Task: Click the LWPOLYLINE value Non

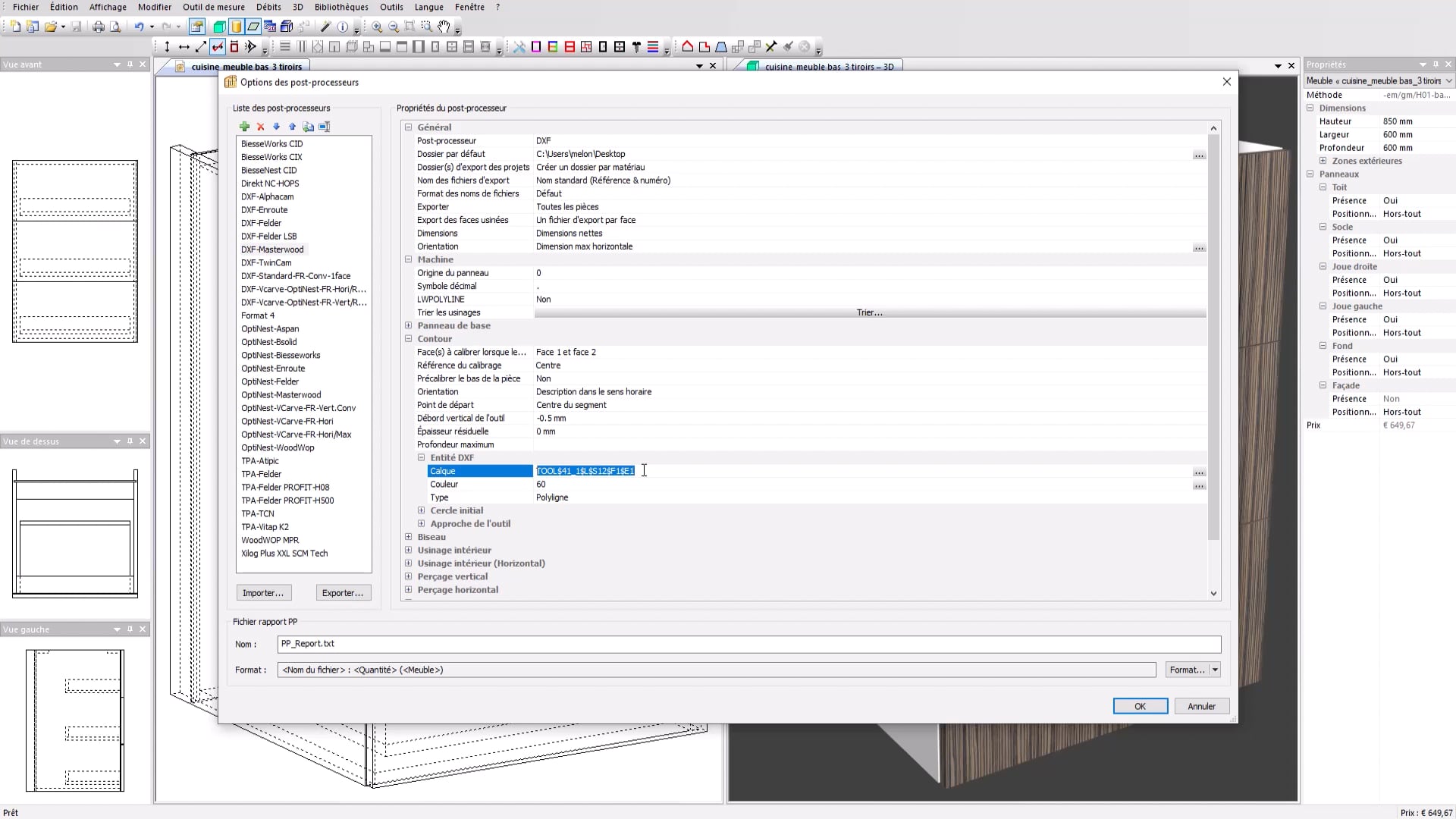Action: coord(543,300)
